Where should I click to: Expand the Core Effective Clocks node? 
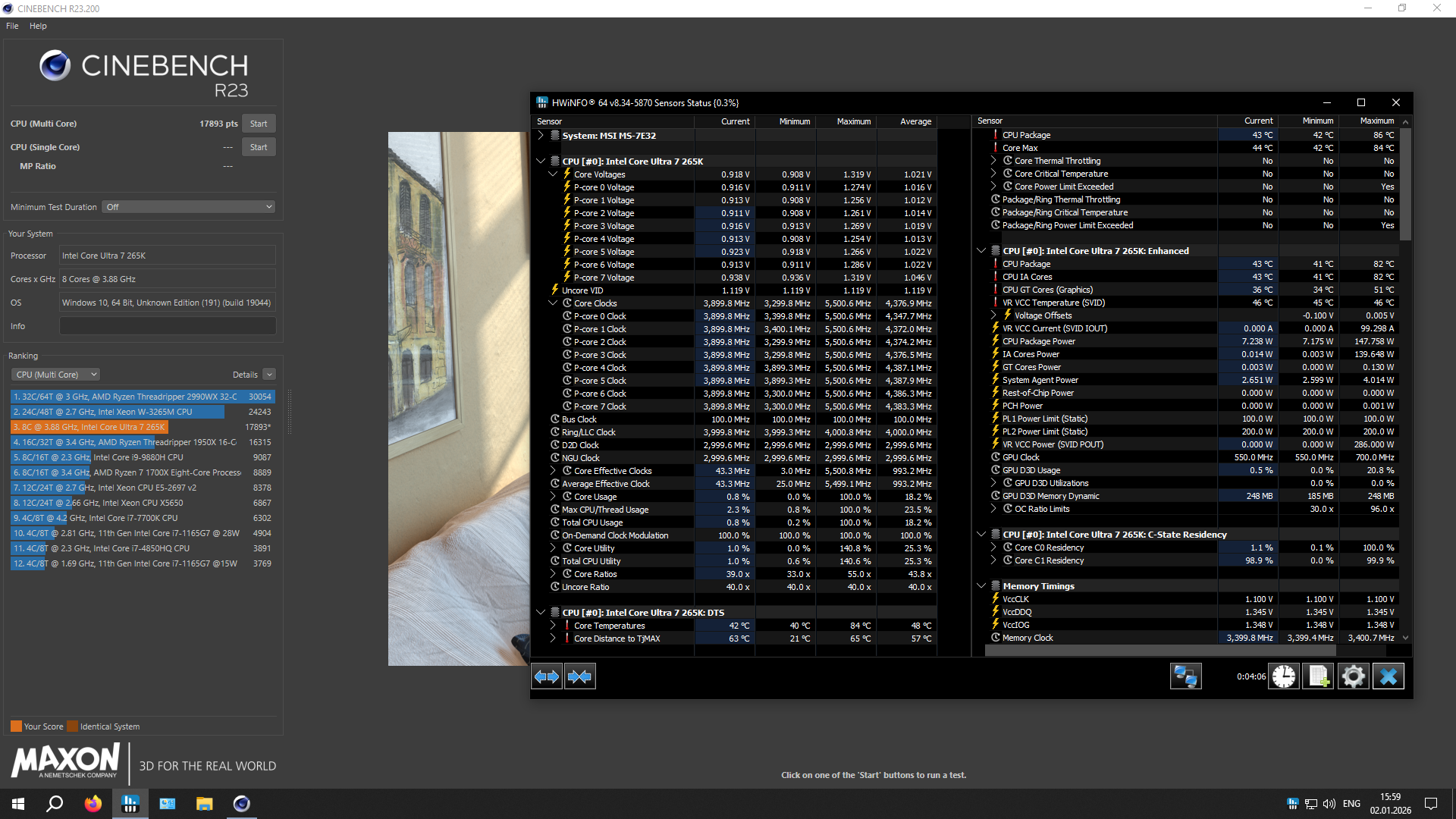point(553,471)
